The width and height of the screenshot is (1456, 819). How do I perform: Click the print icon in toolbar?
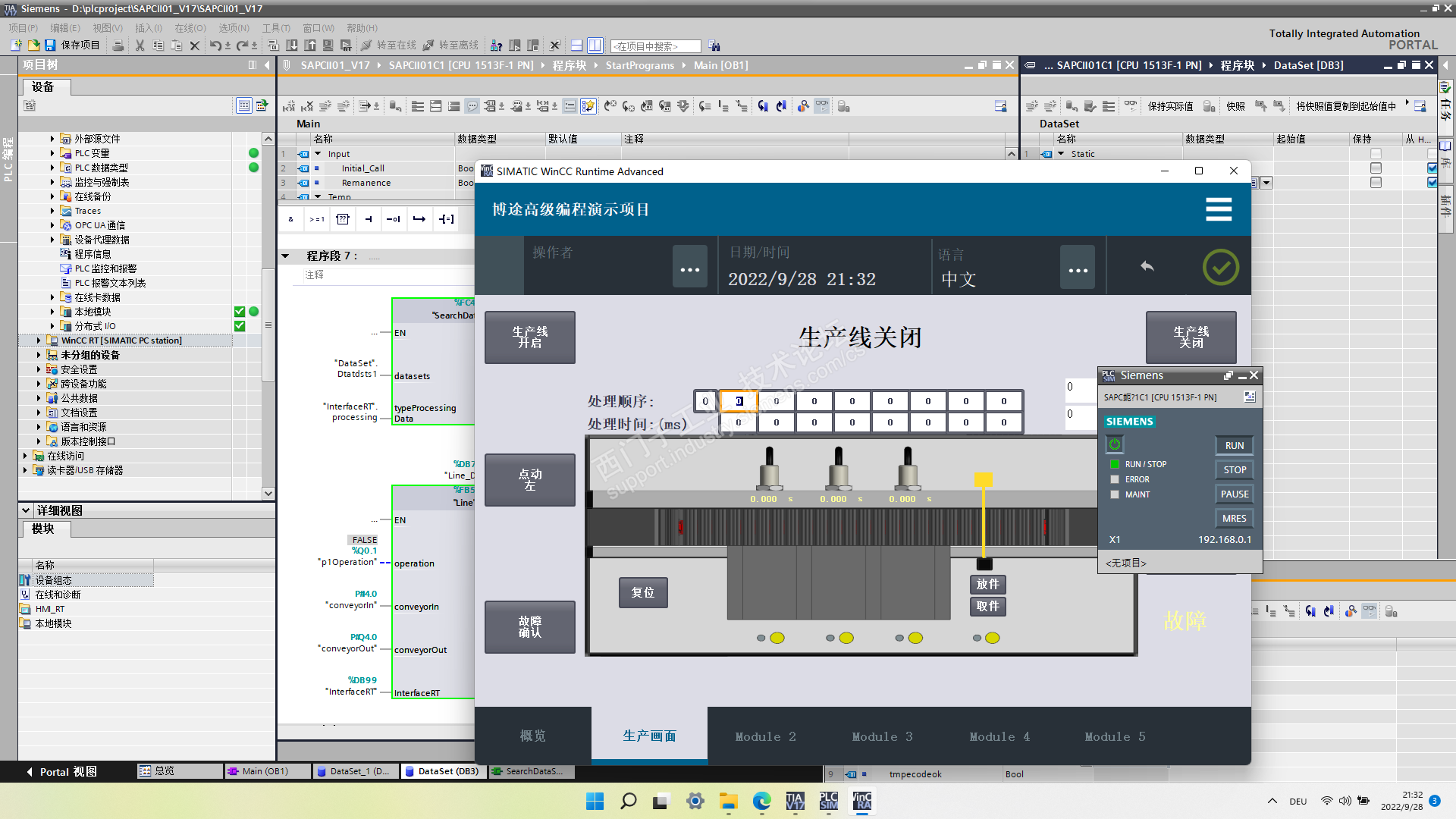[118, 45]
